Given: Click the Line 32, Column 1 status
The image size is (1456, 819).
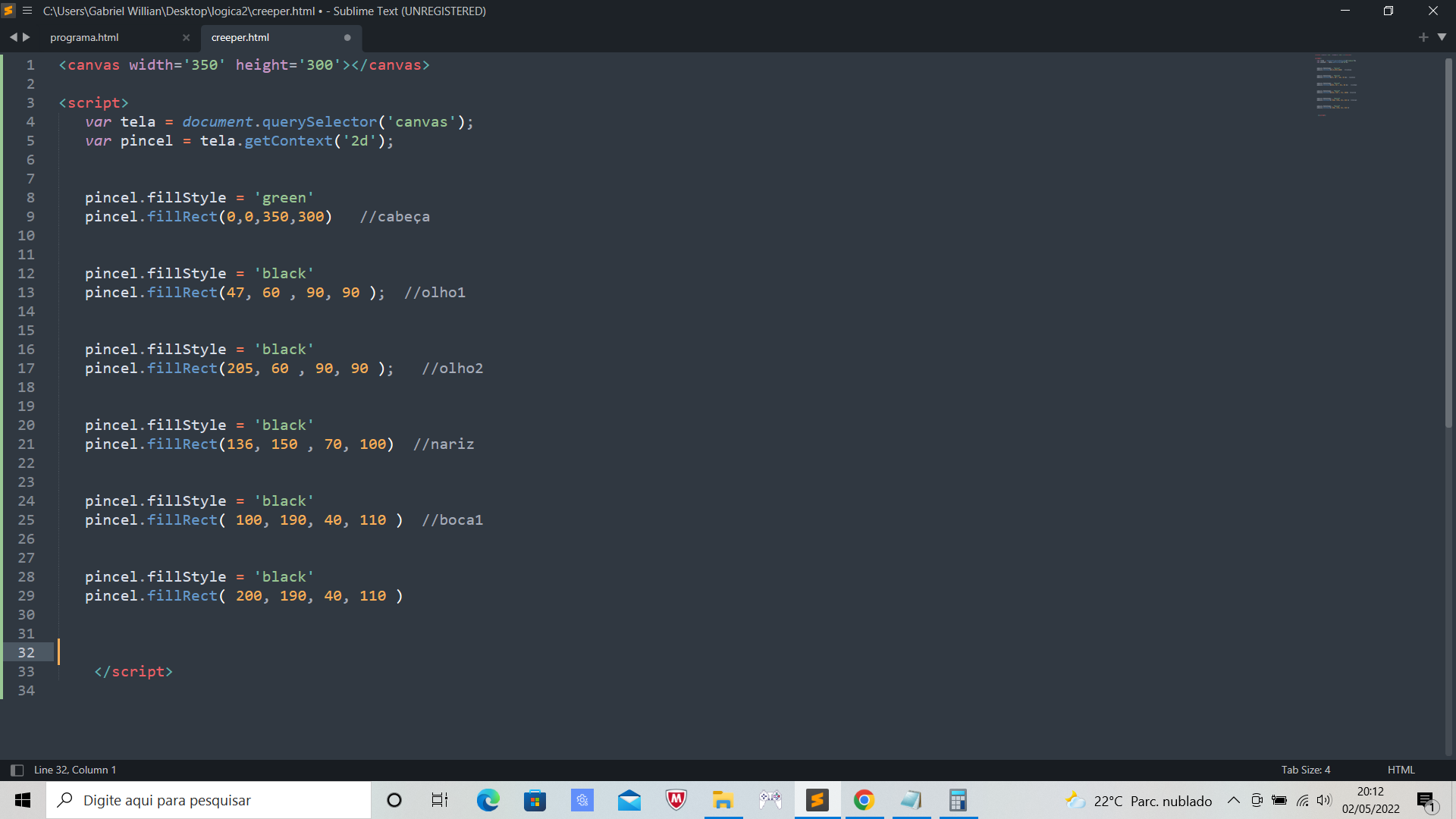Looking at the screenshot, I should [x=75, y=770].
